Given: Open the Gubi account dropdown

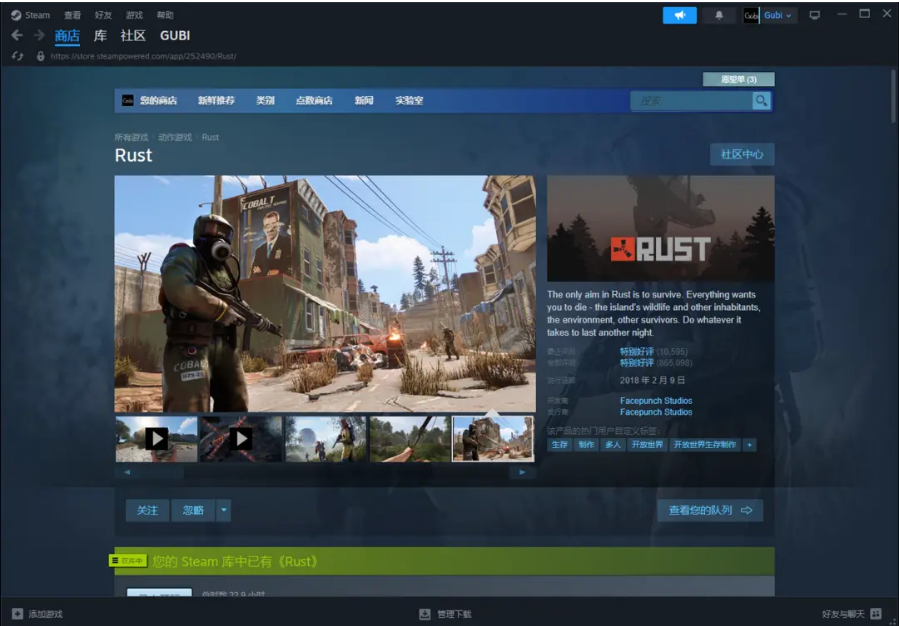Looking at the screenshot, I should [x=777, y=15].
